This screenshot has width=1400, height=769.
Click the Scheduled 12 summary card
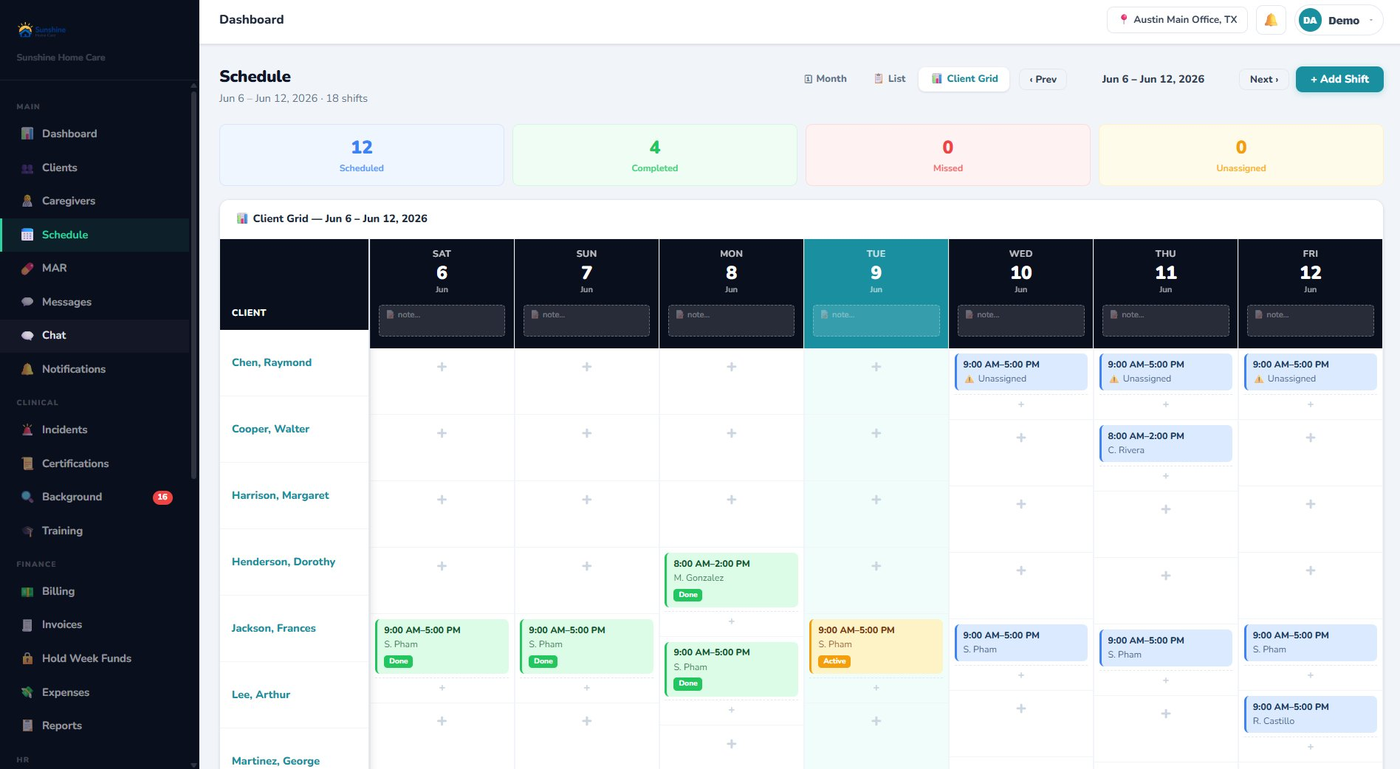click(x=362, y=155)
